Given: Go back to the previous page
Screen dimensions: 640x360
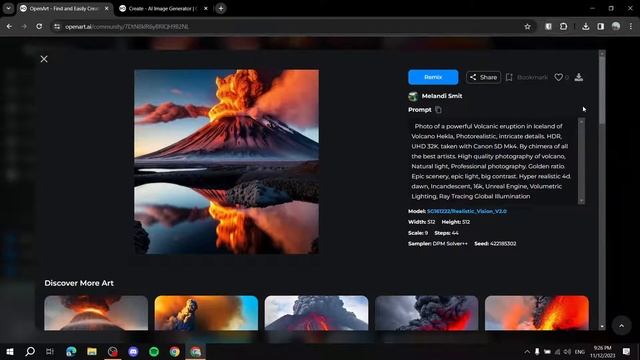Looking at the screenshot, I should pyautogui.click(x=9, y=27).
